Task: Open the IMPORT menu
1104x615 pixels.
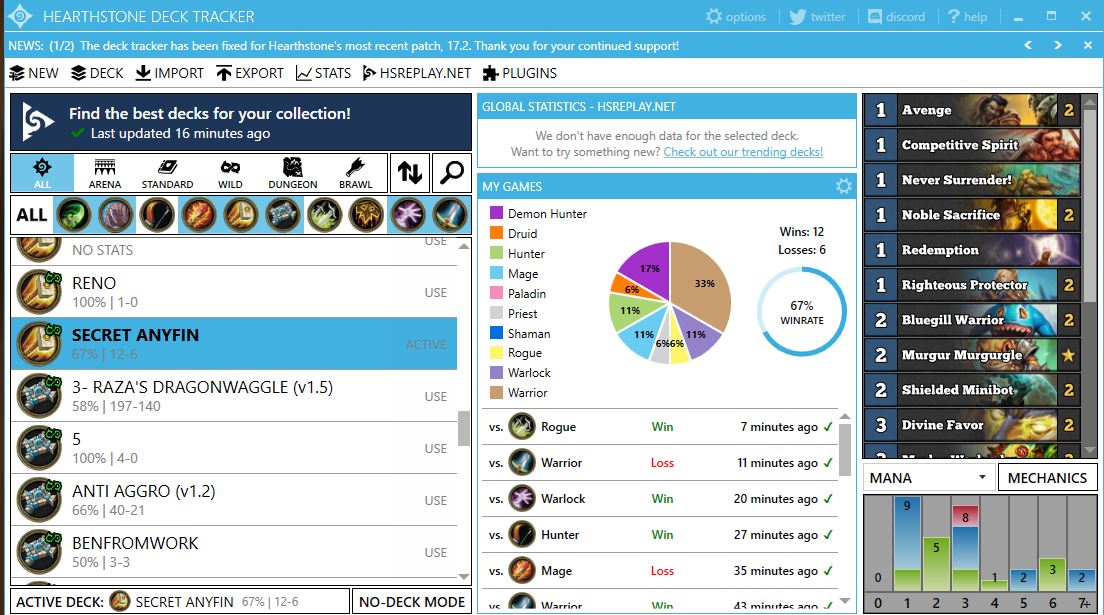Action: [169, 73]
